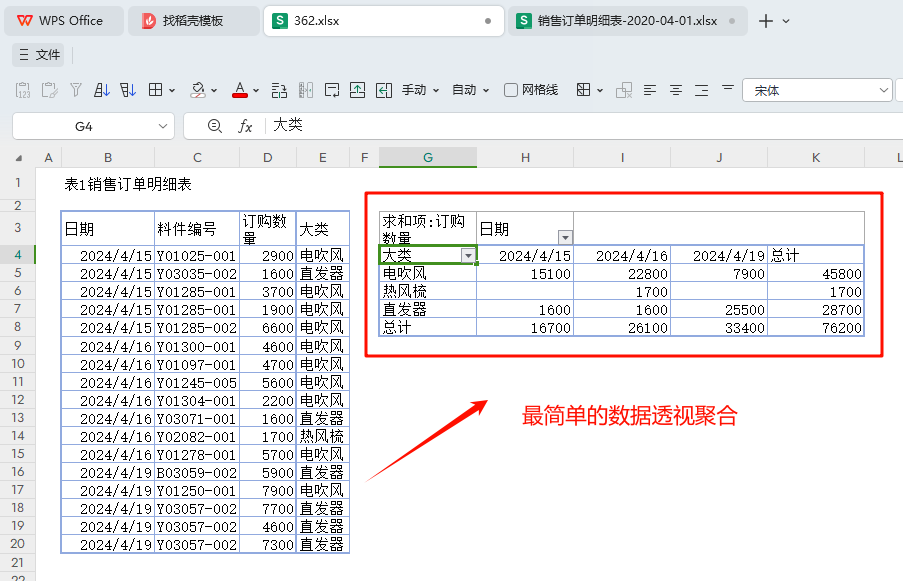Align text right
The image size is (903, 581).
click(701, 90)
